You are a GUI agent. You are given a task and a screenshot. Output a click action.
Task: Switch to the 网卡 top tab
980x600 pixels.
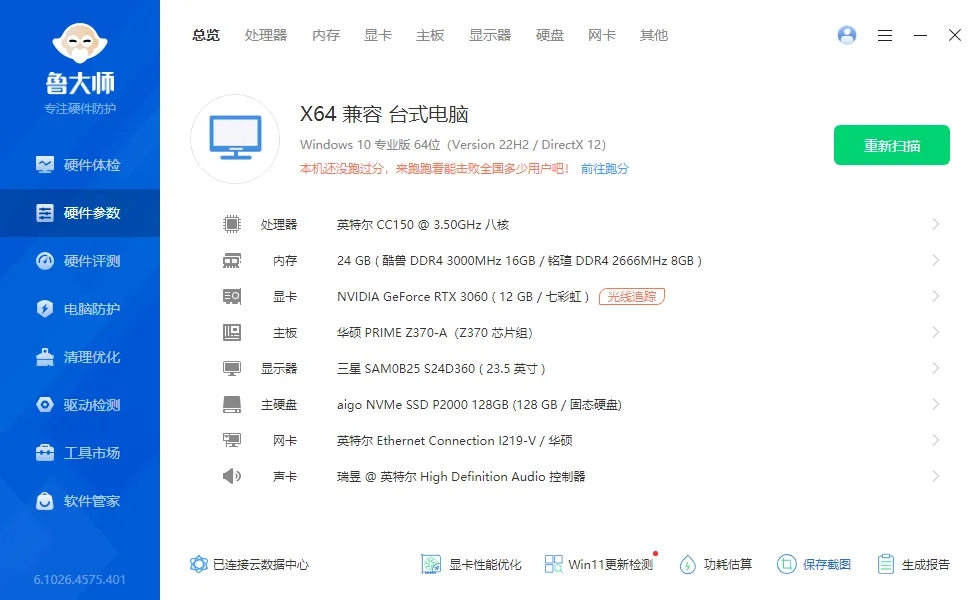[602, 36]
